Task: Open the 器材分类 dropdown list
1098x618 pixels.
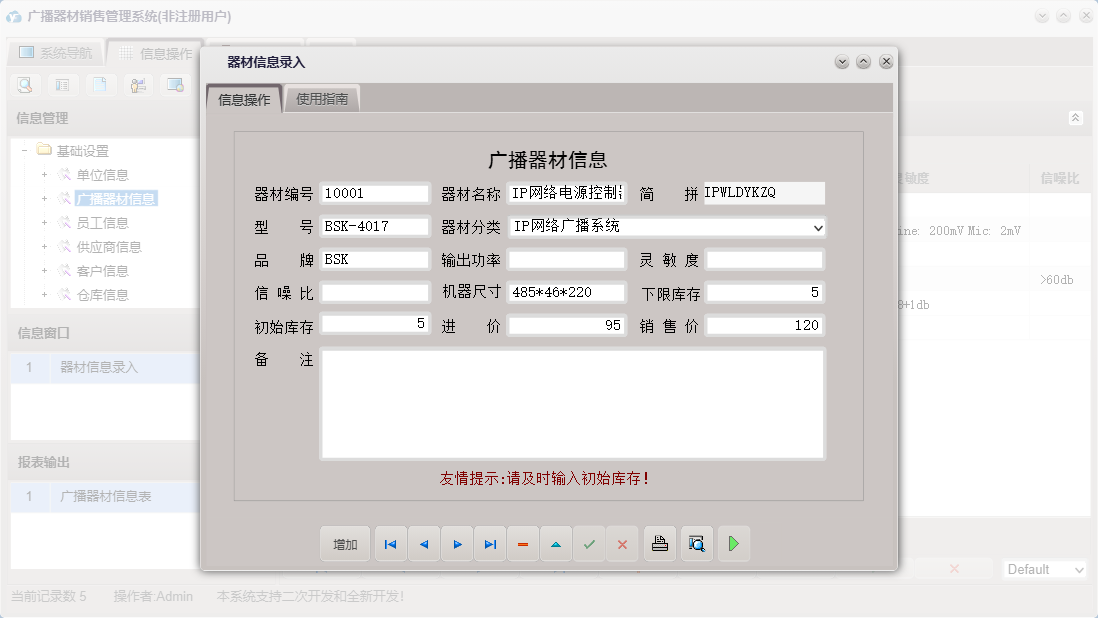Action: [815, 226]
